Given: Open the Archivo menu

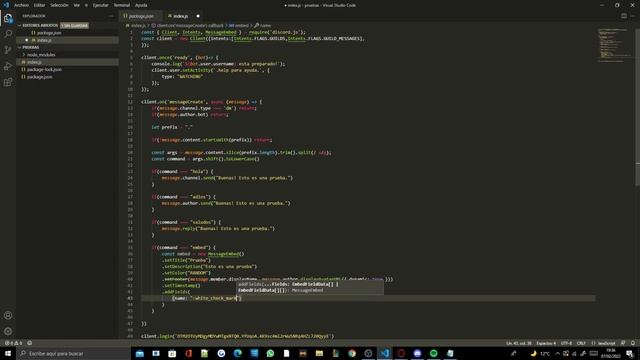Looking at the screenshot, I should tap(21, 5).
